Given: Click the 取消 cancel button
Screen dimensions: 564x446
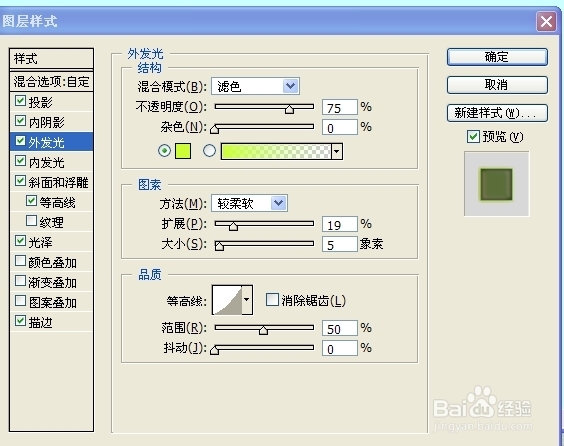Looking at the screenshot, I should [497, 85].
